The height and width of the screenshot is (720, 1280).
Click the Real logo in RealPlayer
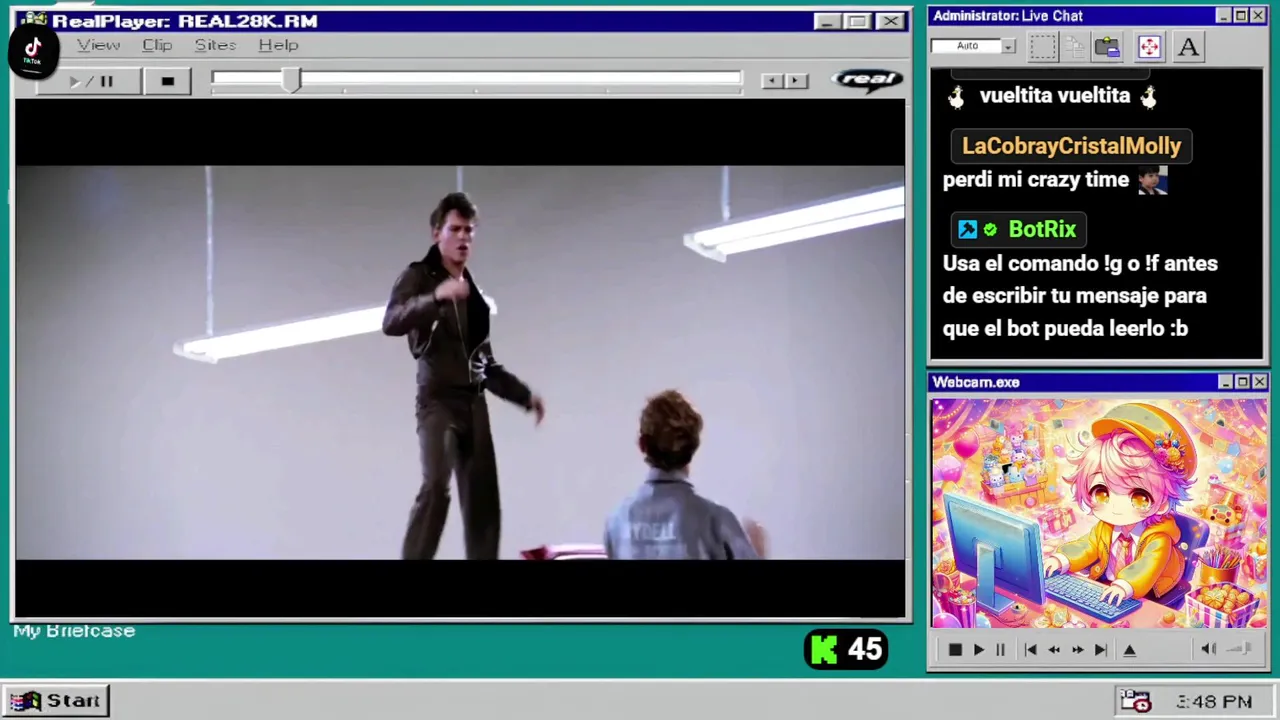(x=867, y=80)
